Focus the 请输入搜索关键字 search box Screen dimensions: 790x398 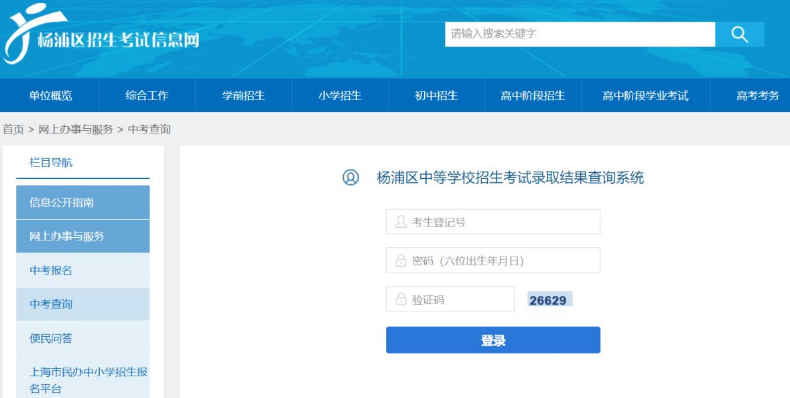click(580, 34)
